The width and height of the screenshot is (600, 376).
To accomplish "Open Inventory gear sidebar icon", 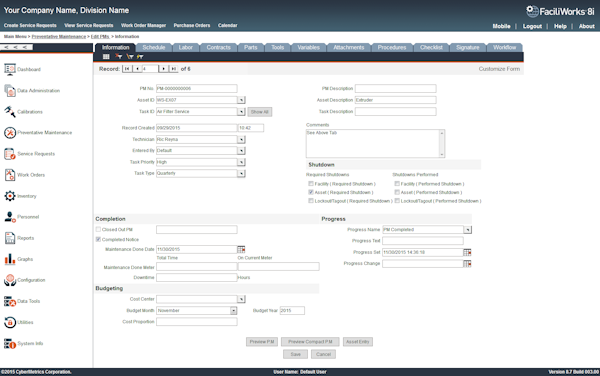I will pos(10,196).
